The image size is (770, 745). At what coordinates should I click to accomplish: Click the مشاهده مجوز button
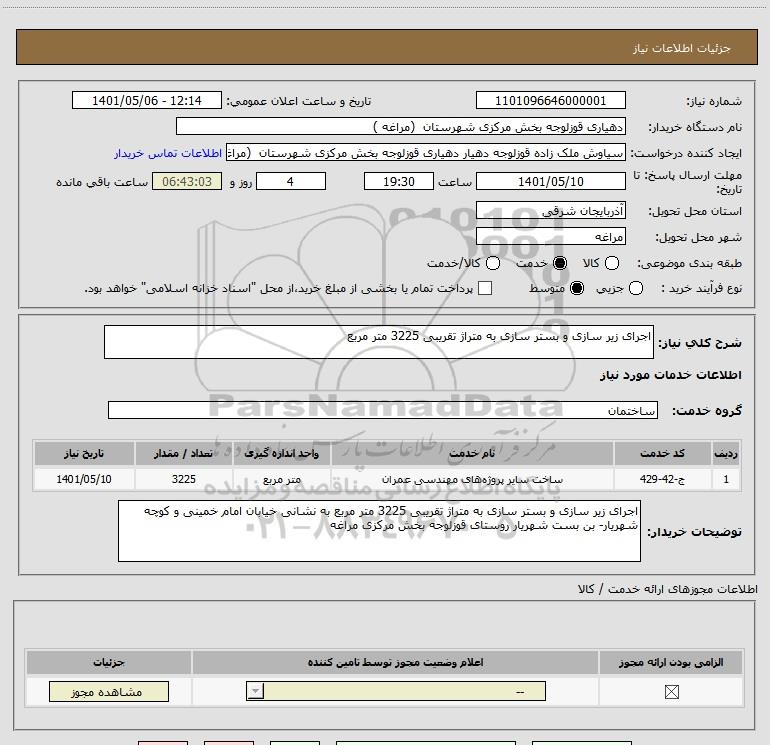point(109,691)
